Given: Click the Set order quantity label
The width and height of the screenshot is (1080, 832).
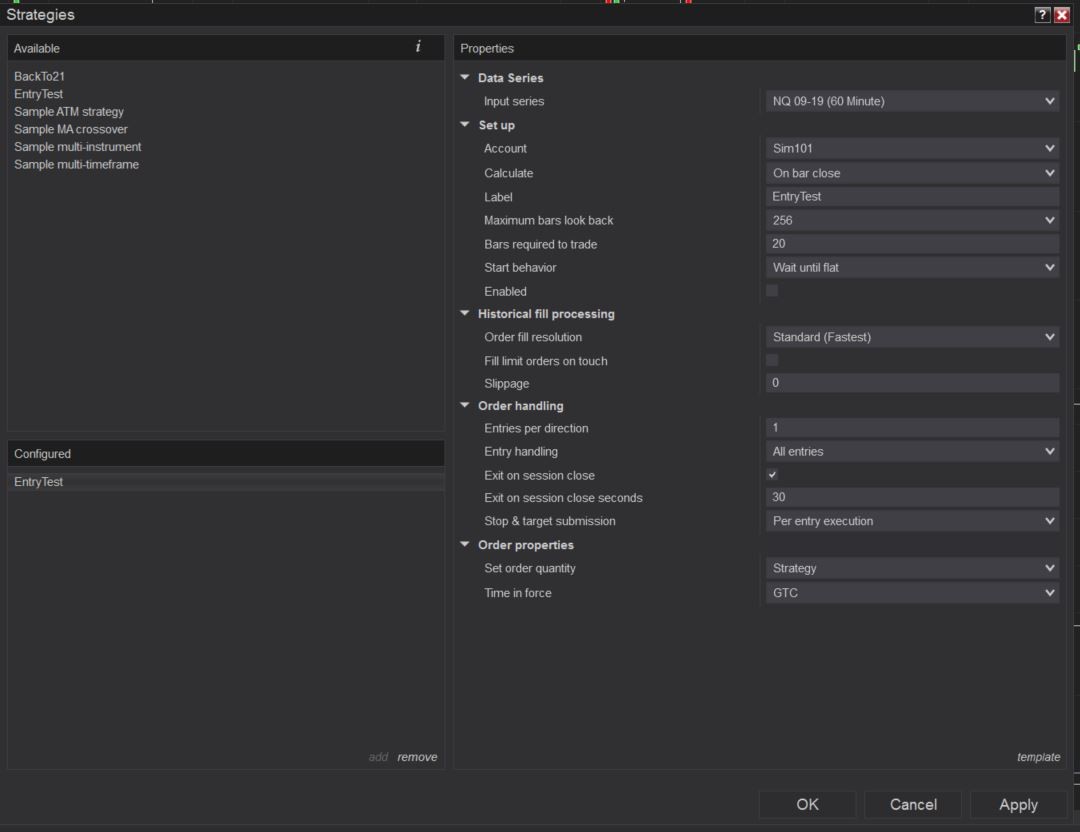Looking at the screenshot, I should (530, 568).
